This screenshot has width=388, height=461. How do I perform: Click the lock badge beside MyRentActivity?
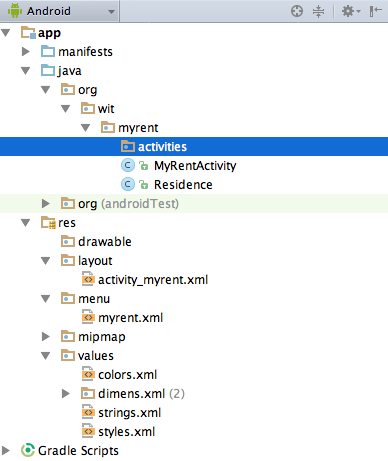[x=143, y=166]
